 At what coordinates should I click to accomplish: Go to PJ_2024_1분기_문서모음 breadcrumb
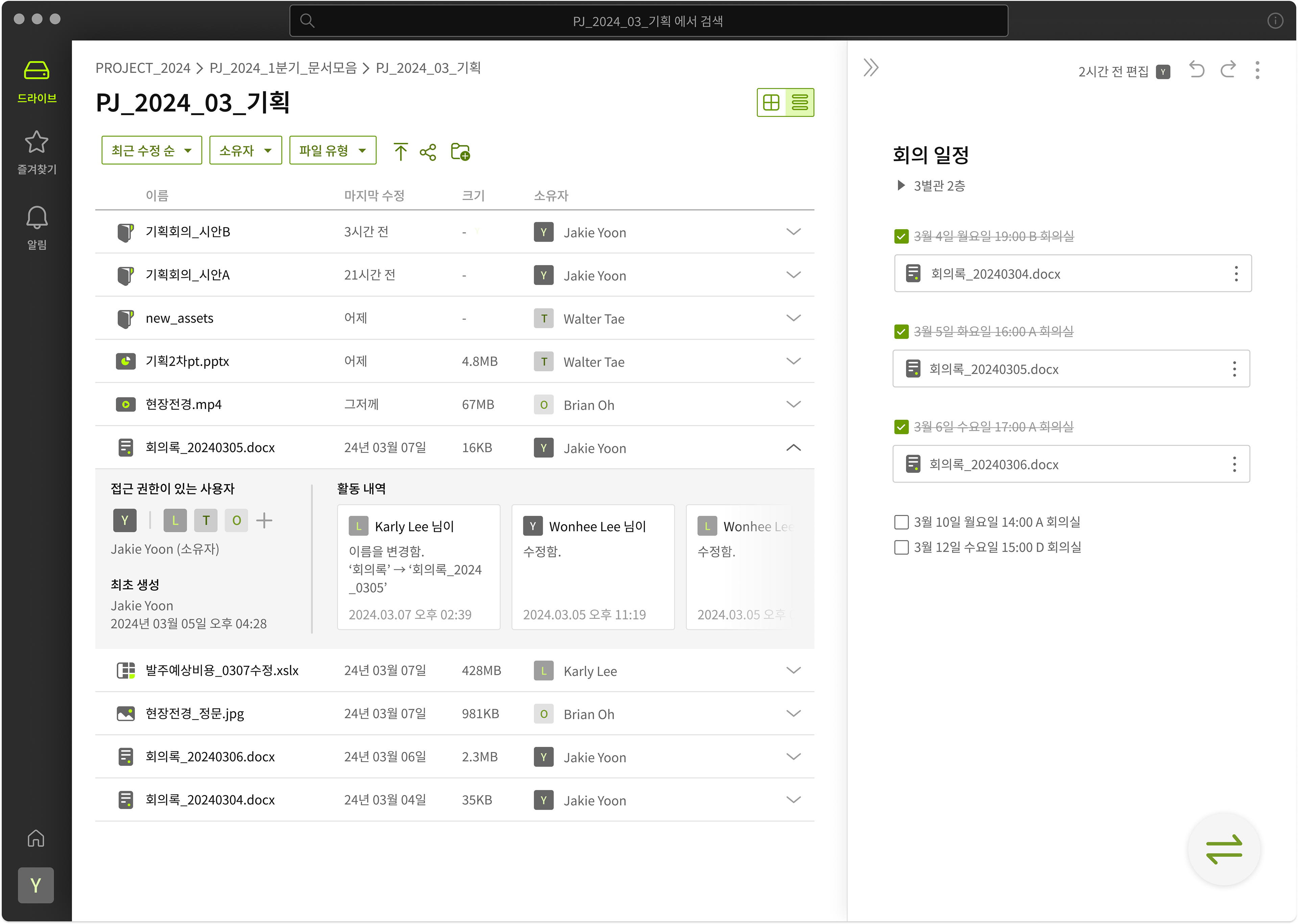283,68
